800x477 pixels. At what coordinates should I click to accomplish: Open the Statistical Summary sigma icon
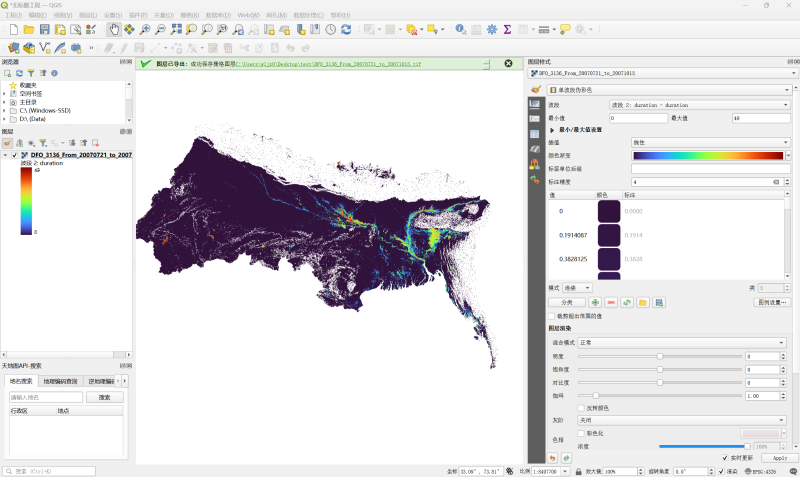(x=507, y=30)
